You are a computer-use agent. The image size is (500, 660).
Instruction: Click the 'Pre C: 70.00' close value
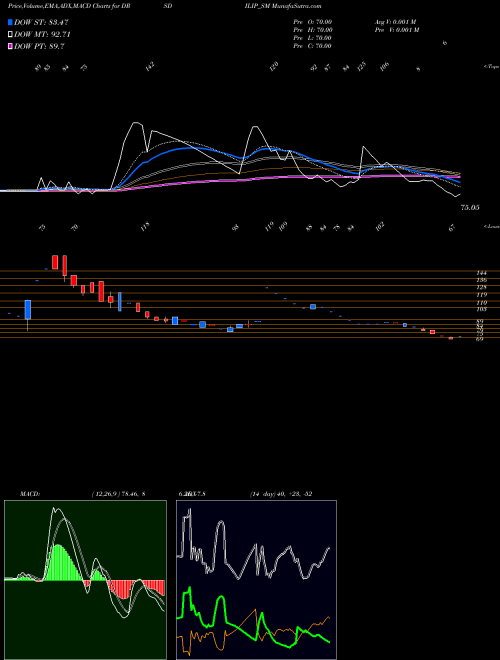[x=313, y=45]
